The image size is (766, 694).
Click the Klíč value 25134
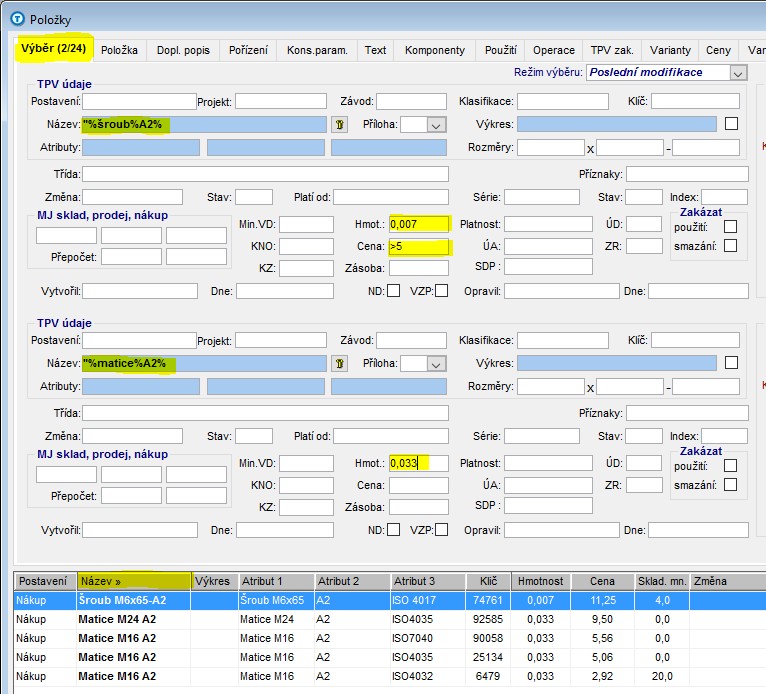[x=488, y=657]
